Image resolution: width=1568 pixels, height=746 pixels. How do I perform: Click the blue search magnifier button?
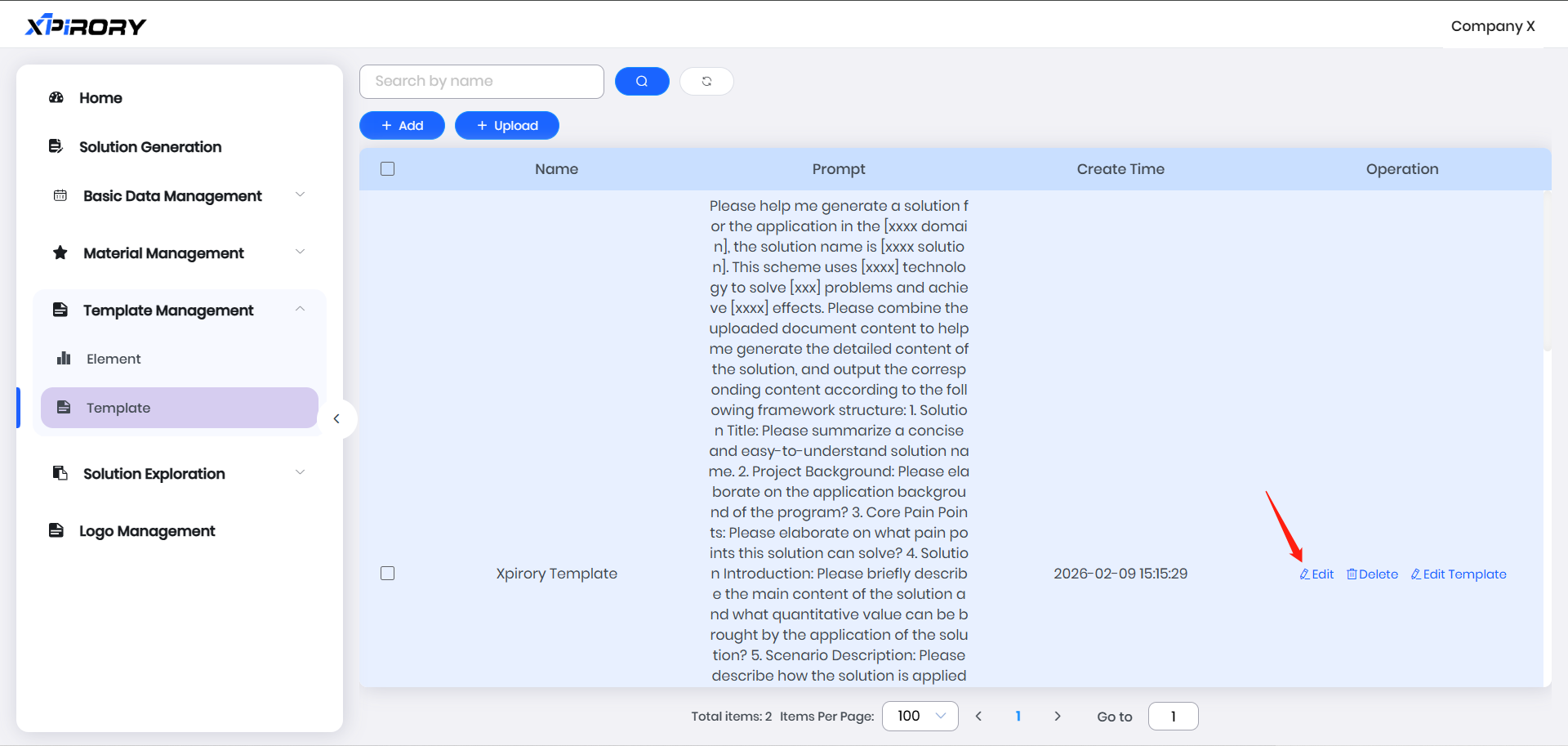641,81
